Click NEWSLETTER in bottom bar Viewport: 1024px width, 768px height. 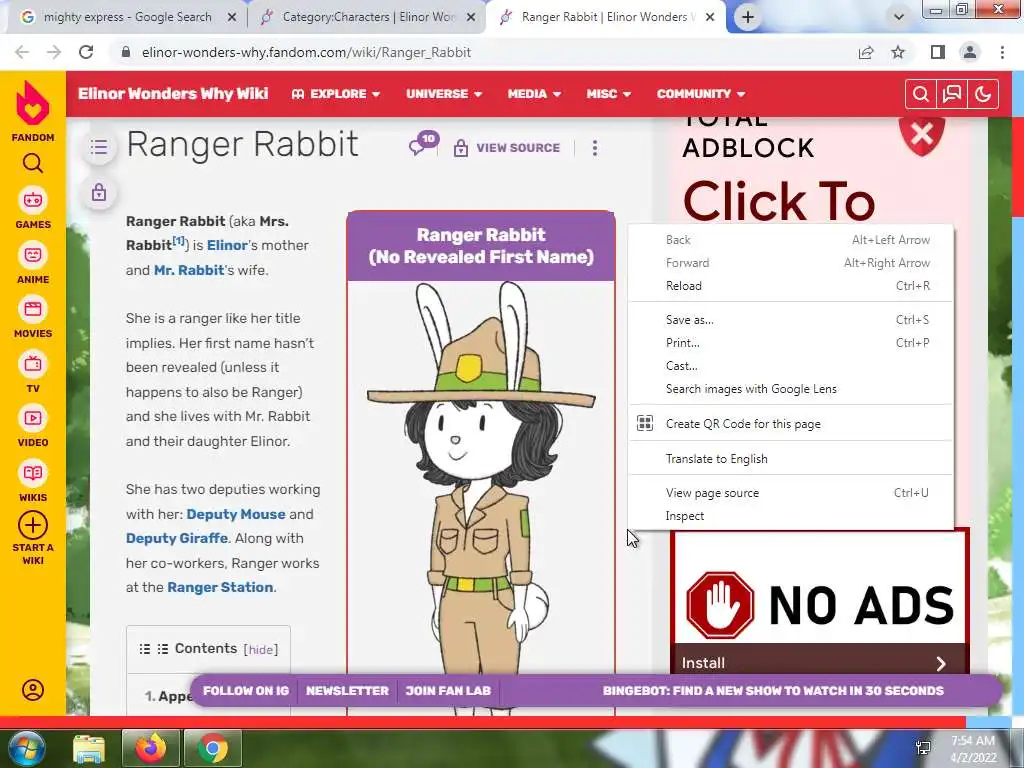click(347, 691)
